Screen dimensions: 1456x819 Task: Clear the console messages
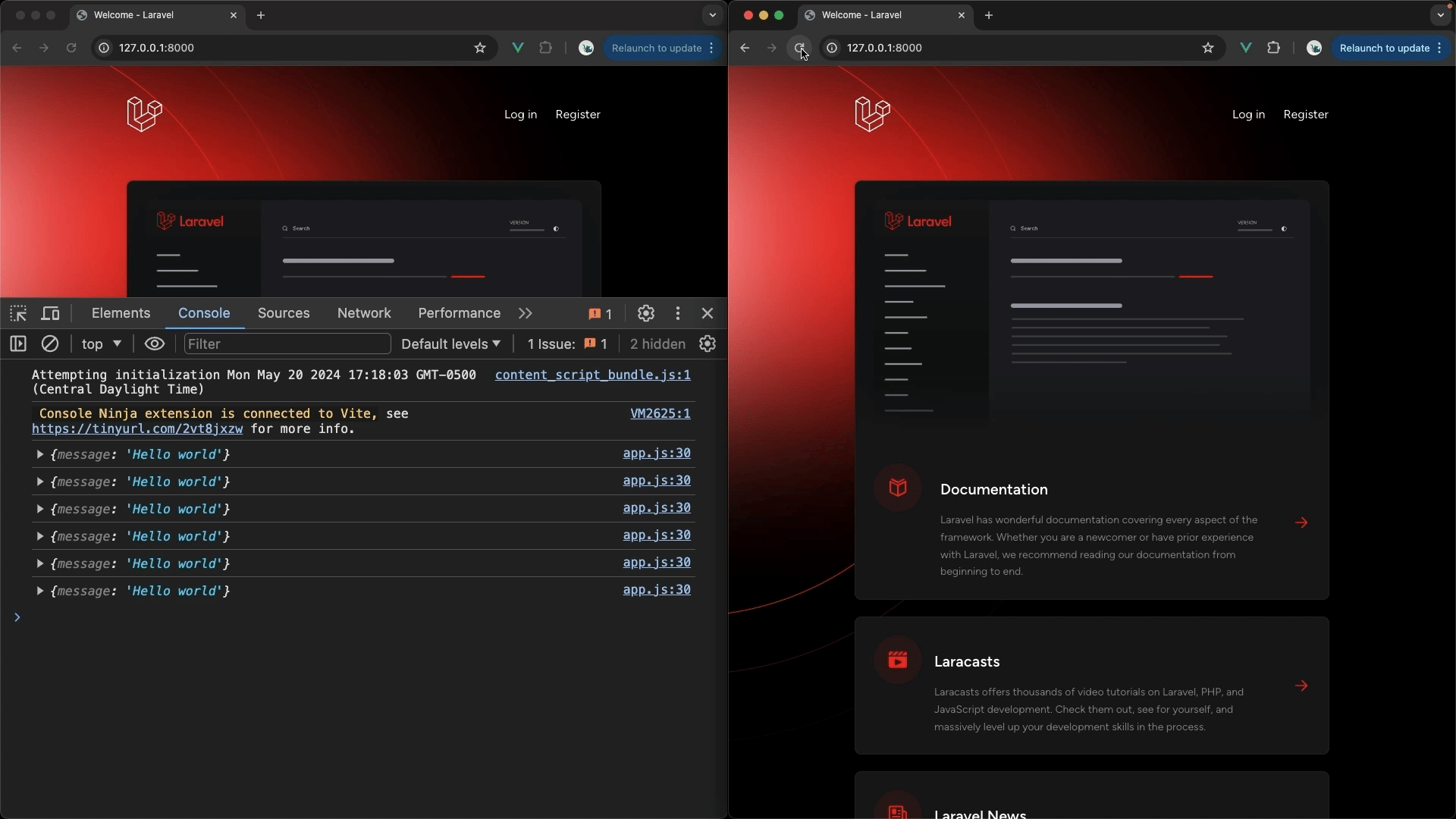click(x=50, y=344)
